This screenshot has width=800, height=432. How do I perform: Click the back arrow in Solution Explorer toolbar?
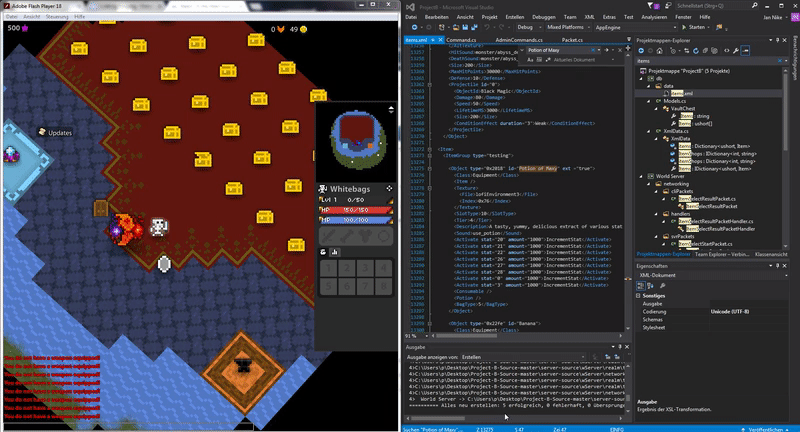[x=641, y=50]
